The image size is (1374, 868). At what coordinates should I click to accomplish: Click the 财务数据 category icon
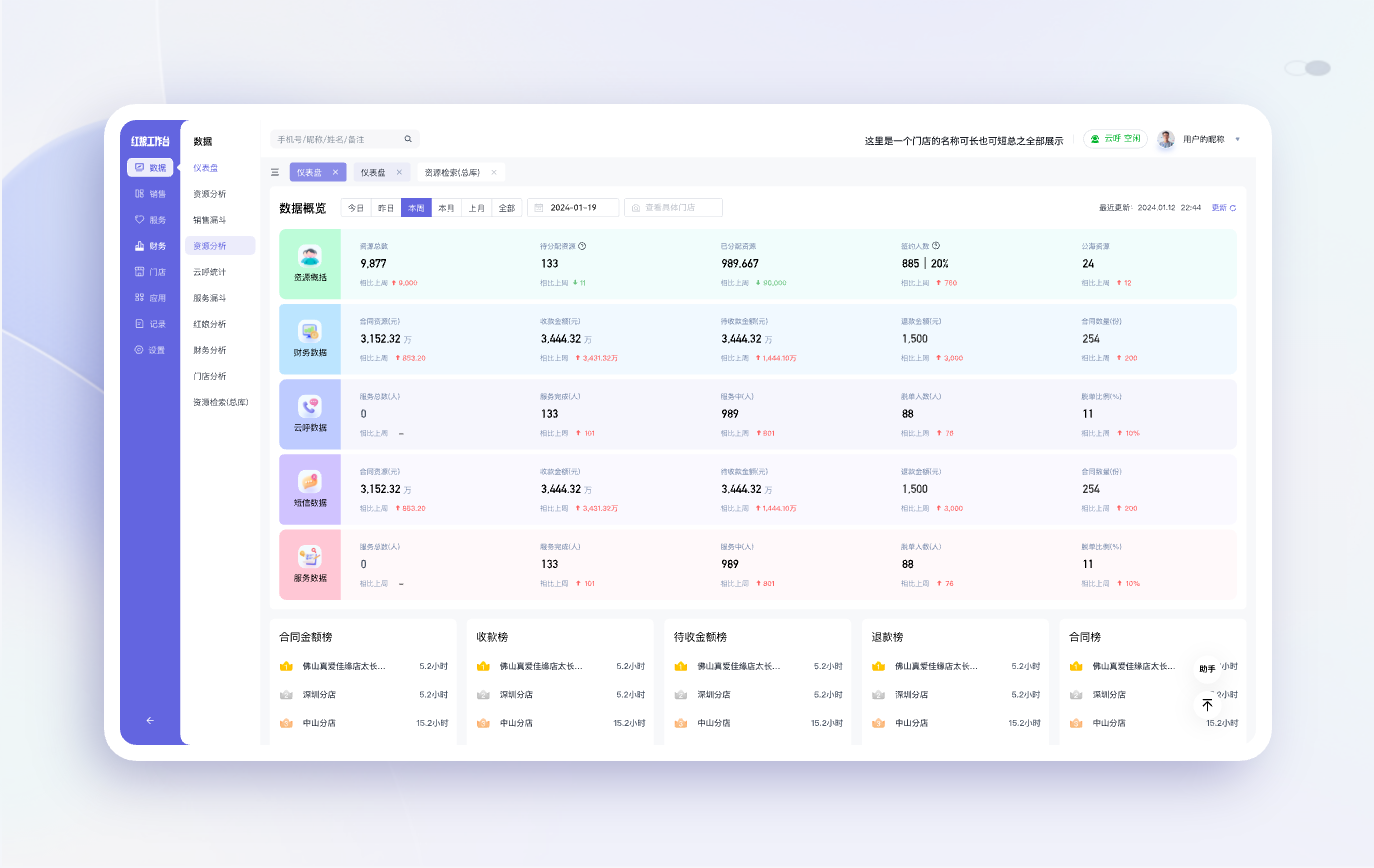point(310,331)
